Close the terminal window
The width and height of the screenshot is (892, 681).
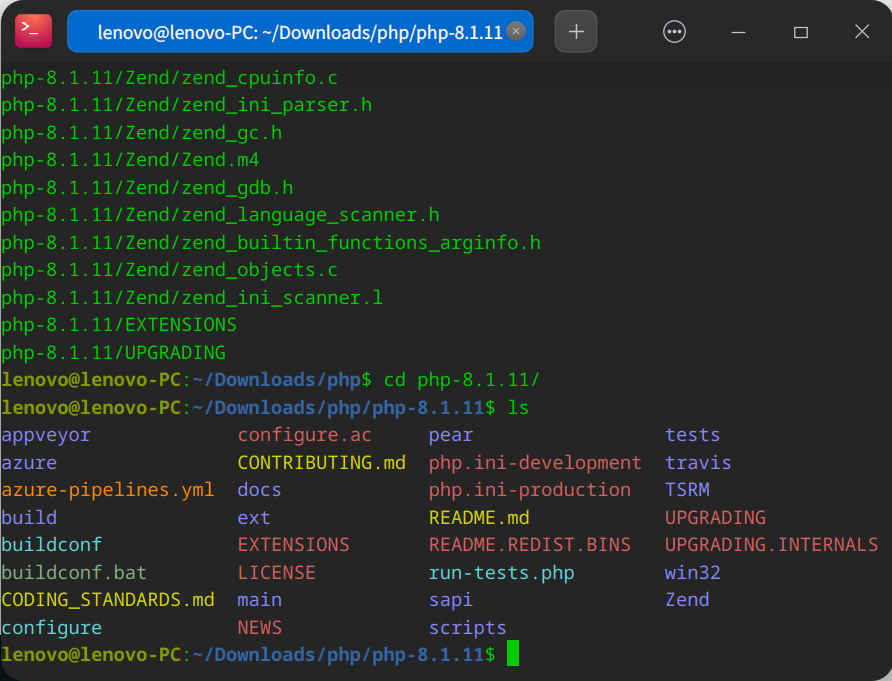pyautogui.click(x=862, y=31)
